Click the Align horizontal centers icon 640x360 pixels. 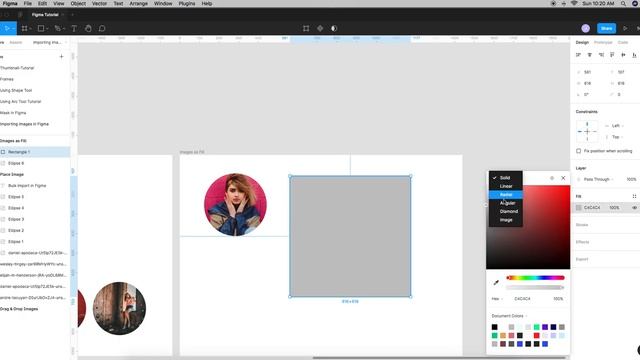coord(589,55)
